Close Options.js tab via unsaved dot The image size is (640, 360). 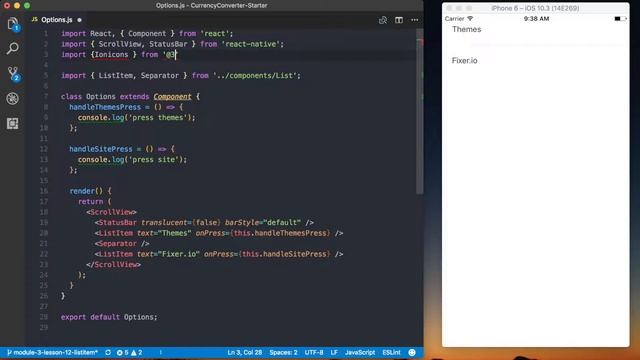point(80,20)
